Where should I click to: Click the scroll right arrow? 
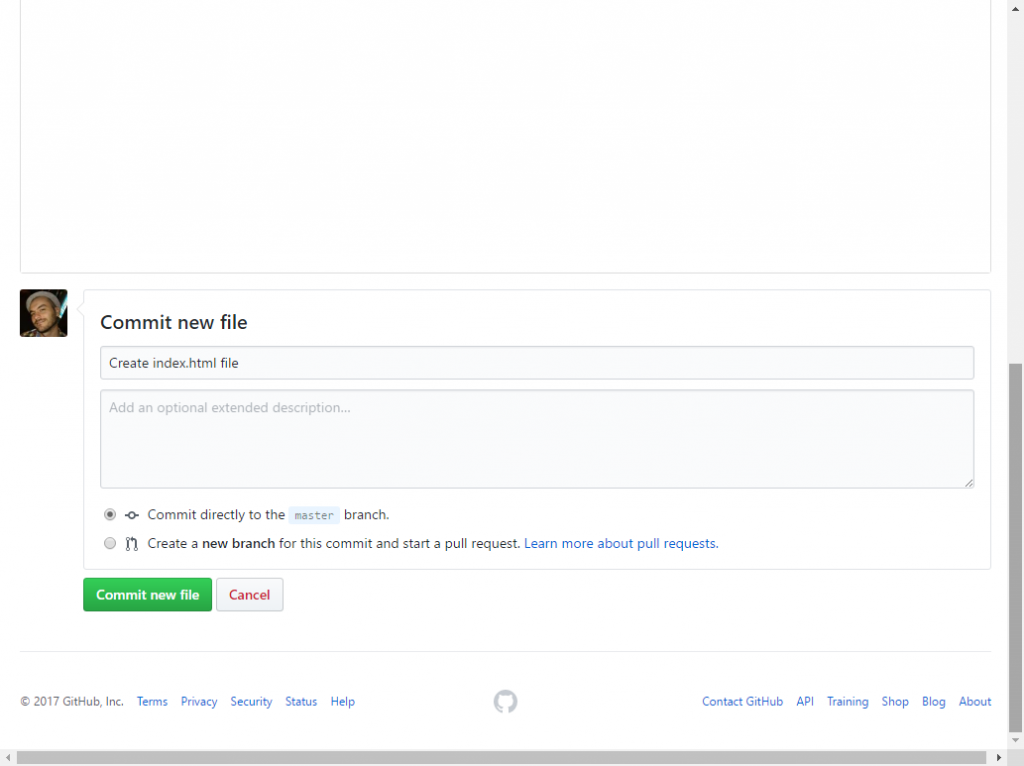point(999,758)
